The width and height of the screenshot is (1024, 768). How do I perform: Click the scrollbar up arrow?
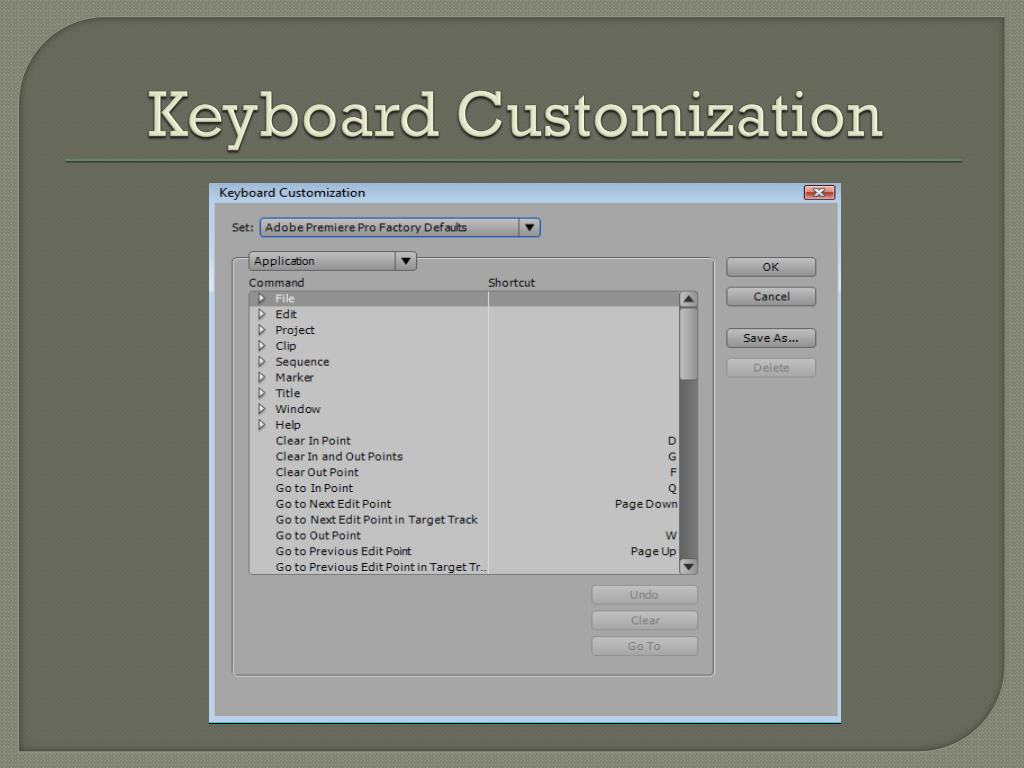688,299
